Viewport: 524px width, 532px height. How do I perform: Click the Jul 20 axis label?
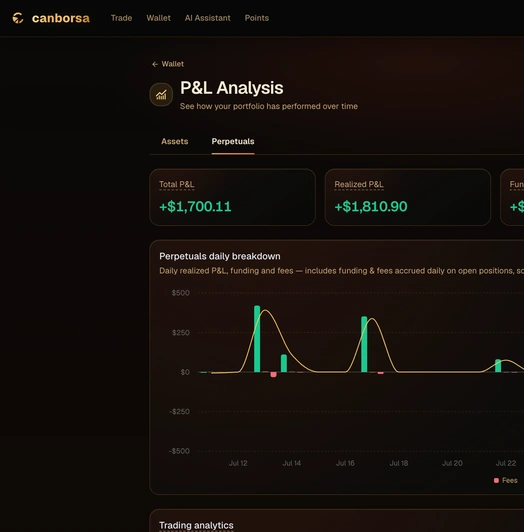[x=452, y=463]
